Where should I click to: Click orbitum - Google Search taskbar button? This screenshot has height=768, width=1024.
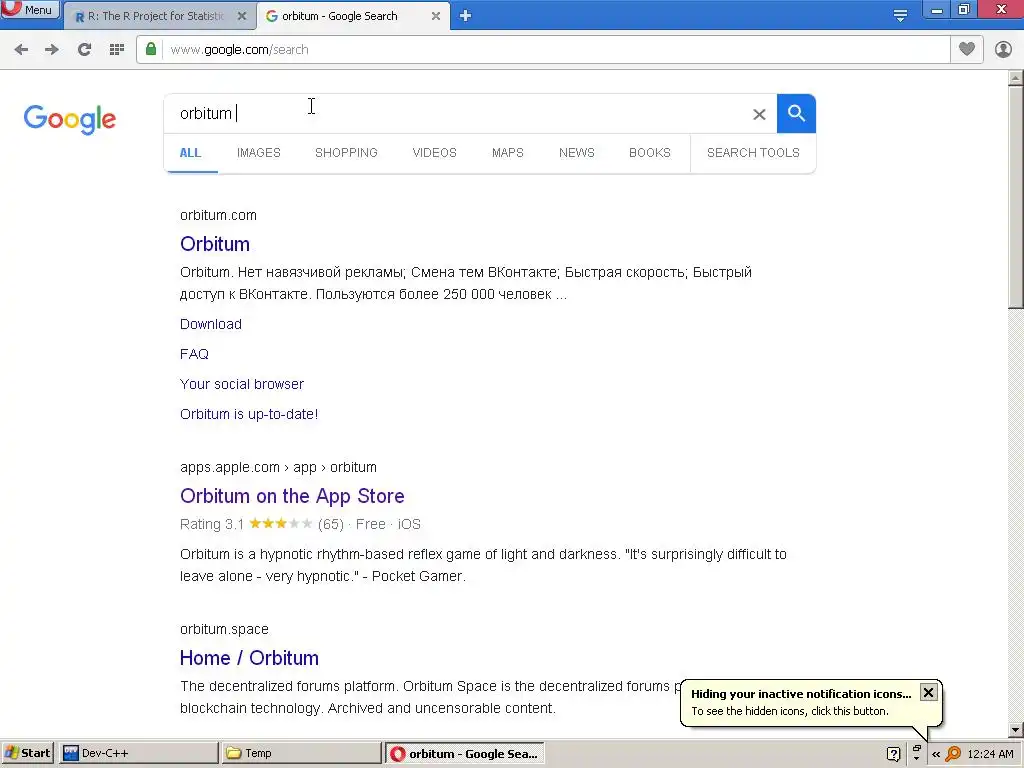click(x=464, y=754)
